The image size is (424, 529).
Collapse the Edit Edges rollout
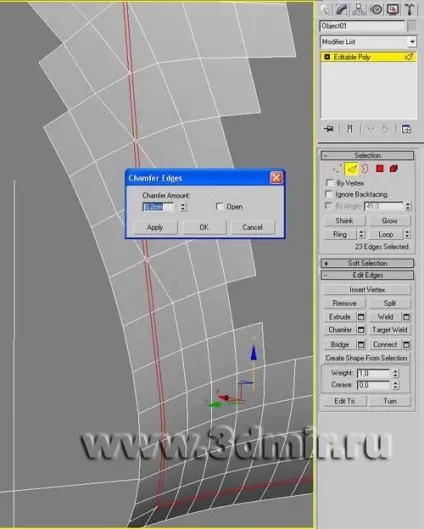367,275
